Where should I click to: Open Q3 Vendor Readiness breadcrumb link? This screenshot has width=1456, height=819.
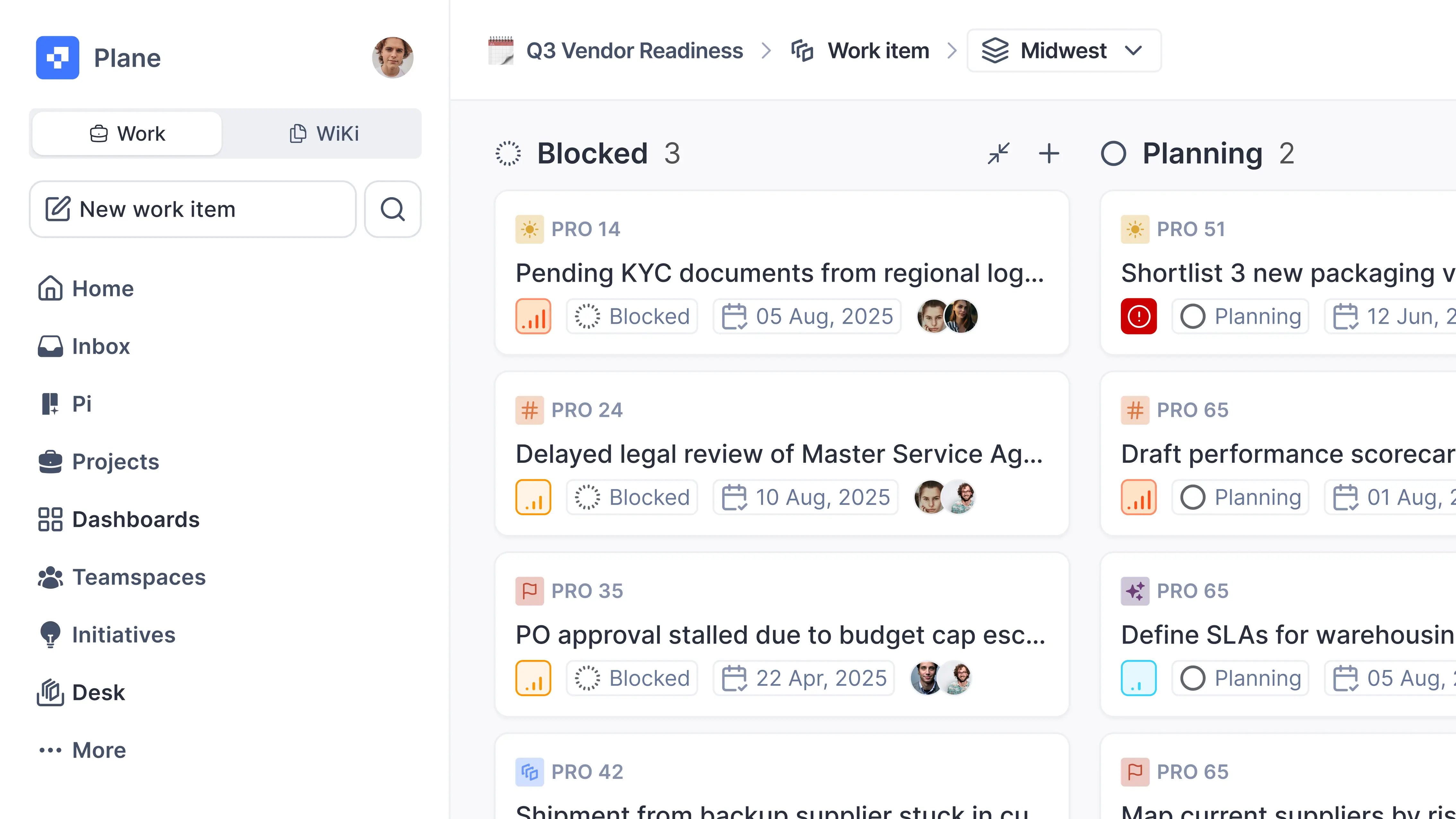634,51
